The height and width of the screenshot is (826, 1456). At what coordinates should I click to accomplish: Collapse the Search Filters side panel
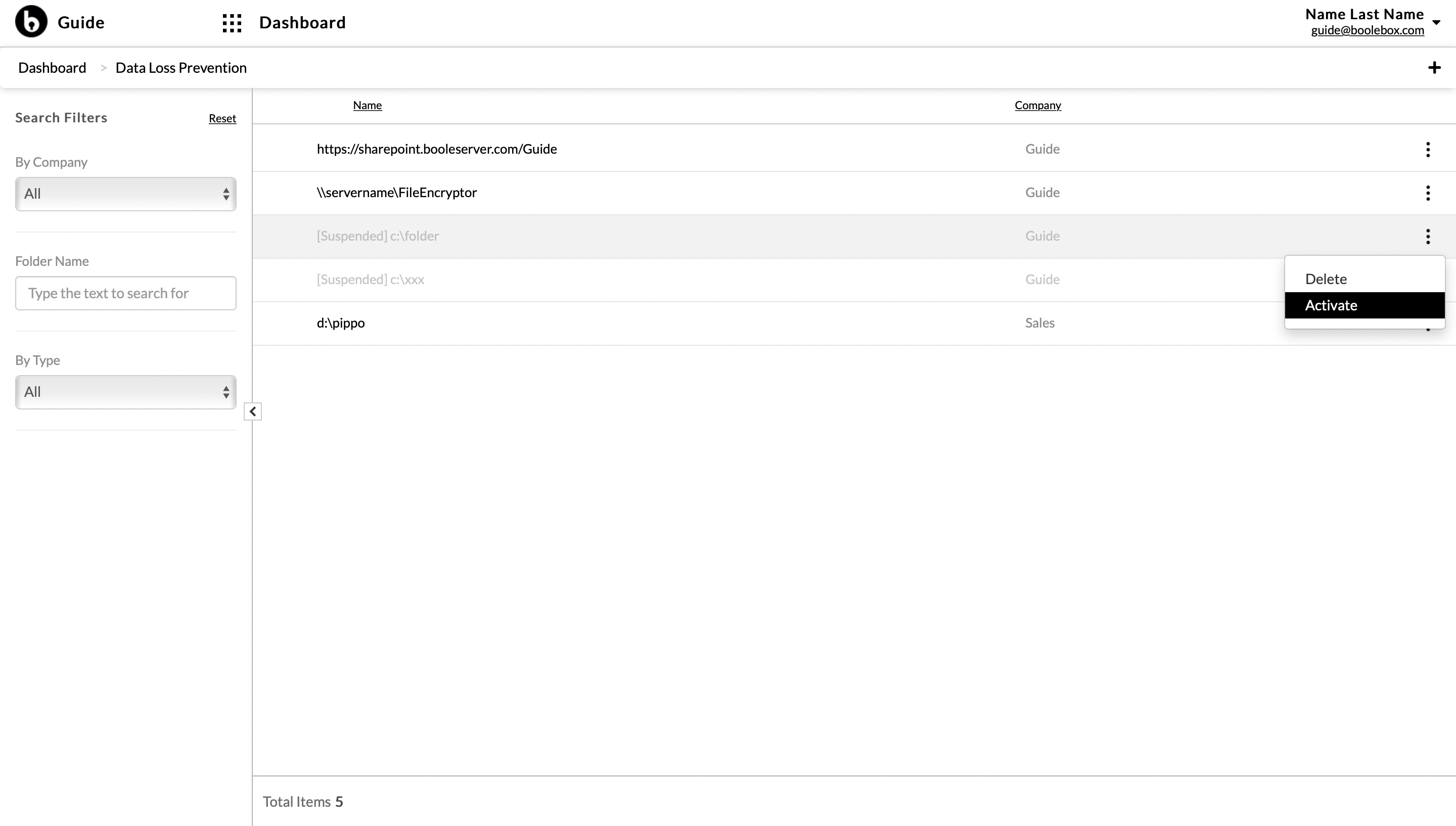click(252, 411)
